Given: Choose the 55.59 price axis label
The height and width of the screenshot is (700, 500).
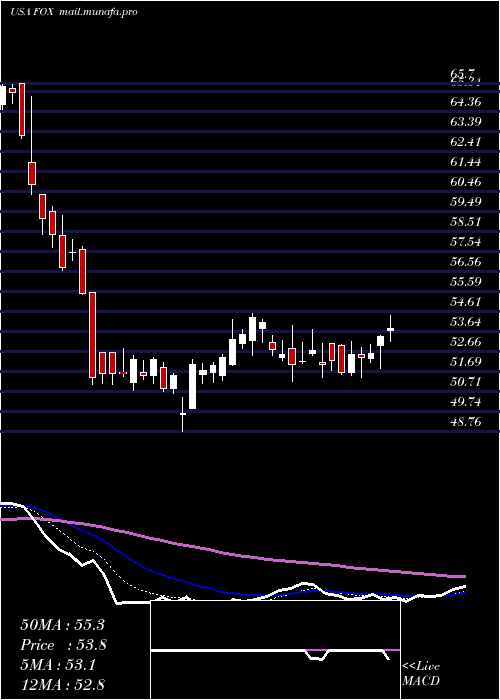Looking at the screenshot, I should (466, 281).
